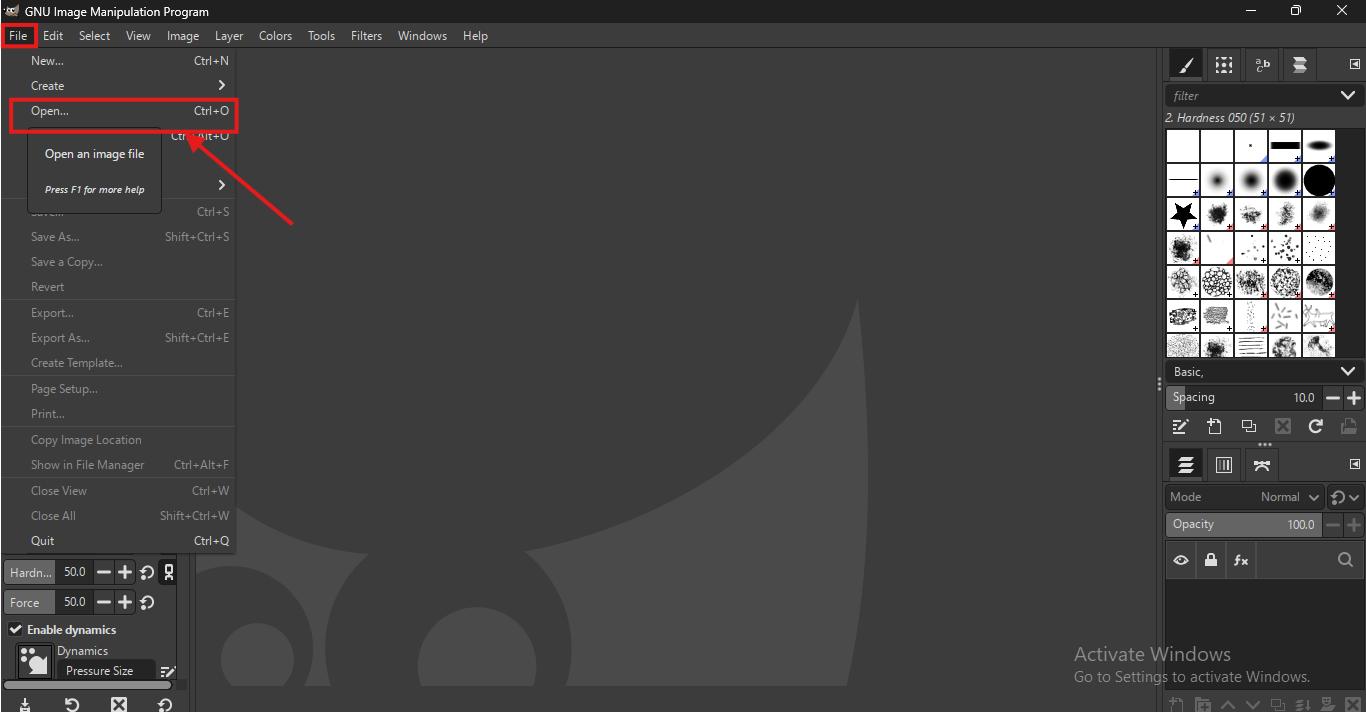Reset Hardness to default value
The image size is (1366, 712).
click(x=147, y=573)
